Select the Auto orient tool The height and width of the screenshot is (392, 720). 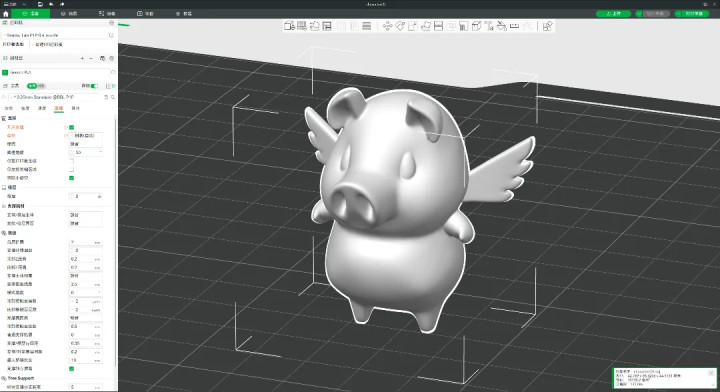(x=315, y=26)
